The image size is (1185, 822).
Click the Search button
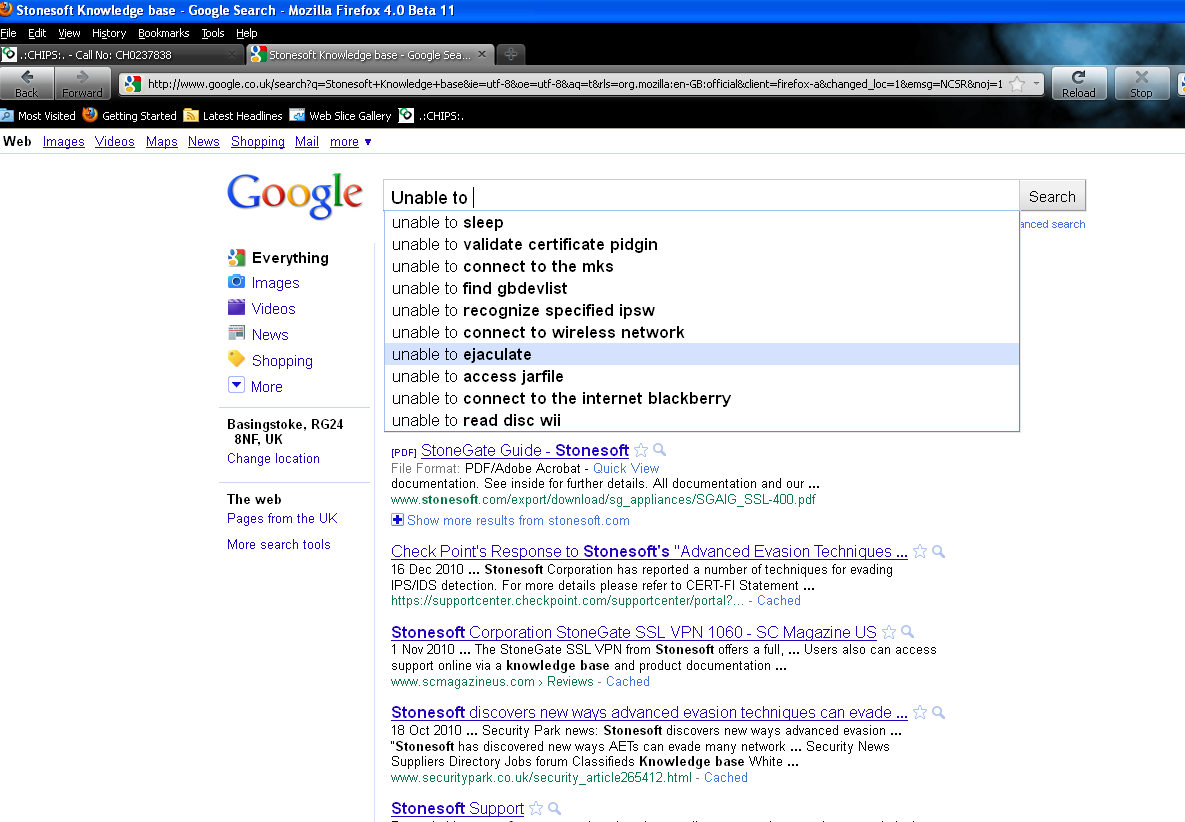coord(1052,196)
